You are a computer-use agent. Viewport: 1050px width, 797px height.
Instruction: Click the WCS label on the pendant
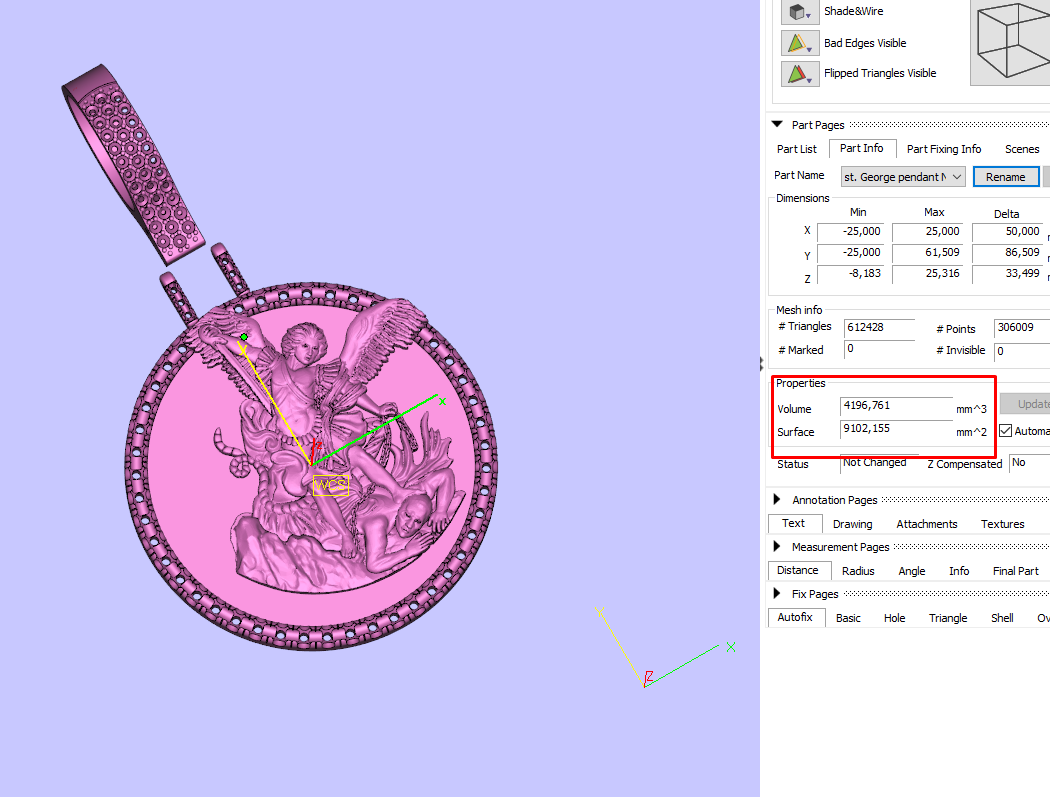click(x=331, y=485)
